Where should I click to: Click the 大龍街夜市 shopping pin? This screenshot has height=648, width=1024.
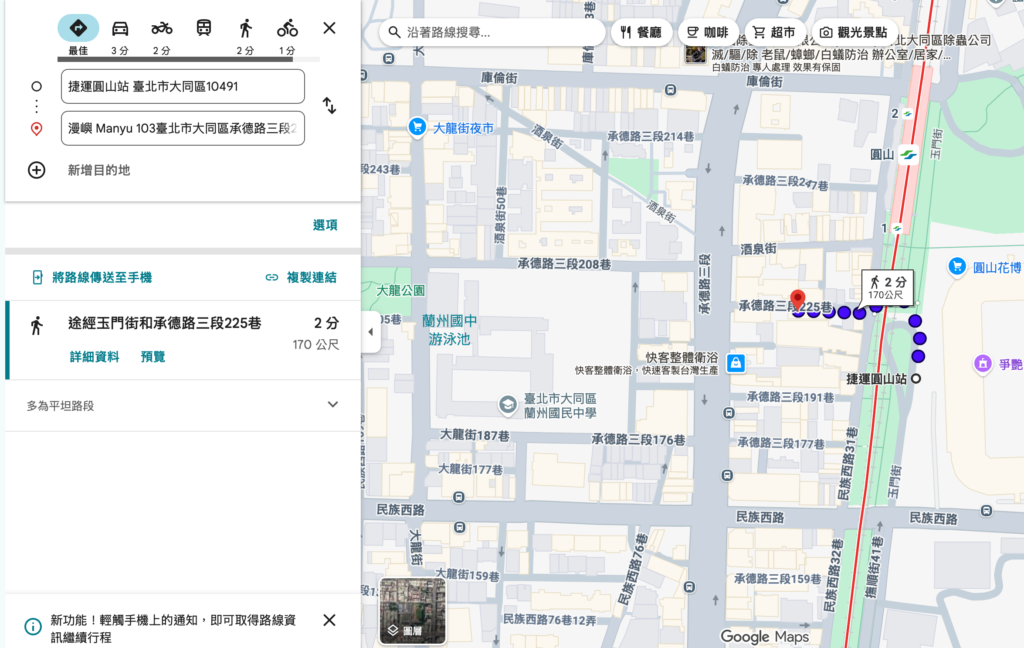417,127
